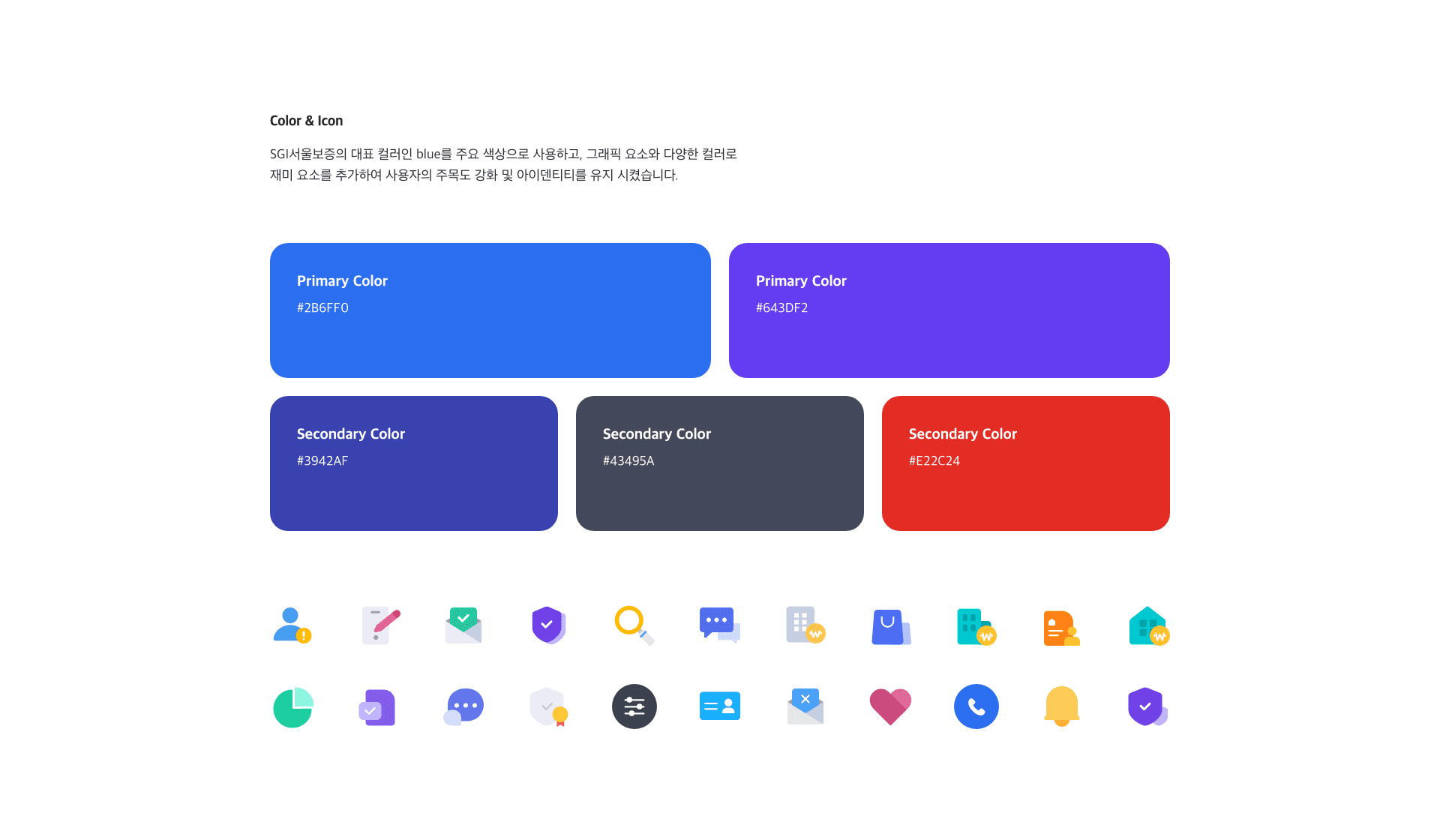The image size is (1440, 840).
Task: Click the blue chat bubbles message icon
Action: point(719,625)
